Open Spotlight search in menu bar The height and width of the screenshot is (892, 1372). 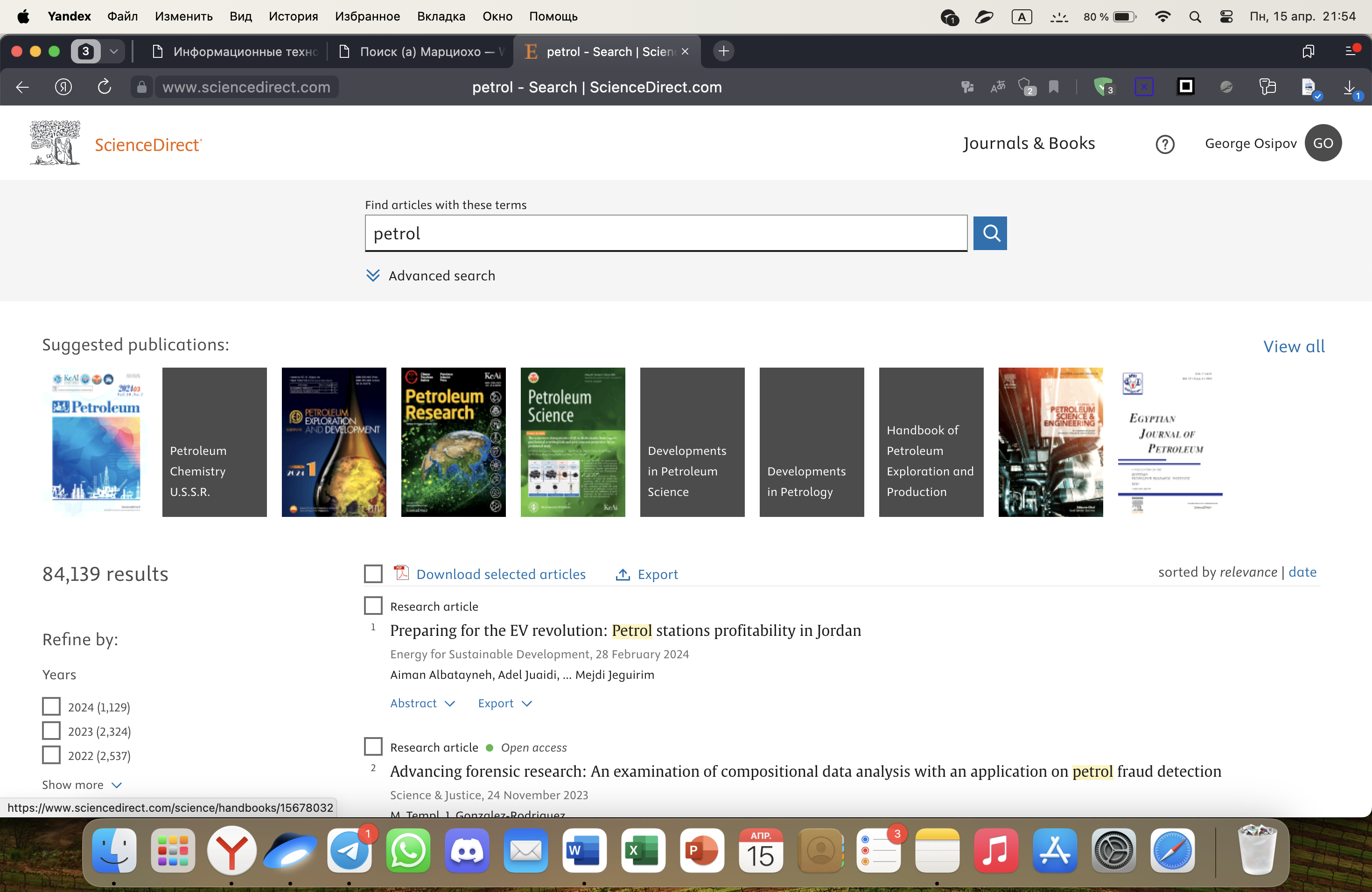[x=1195, y=17]
